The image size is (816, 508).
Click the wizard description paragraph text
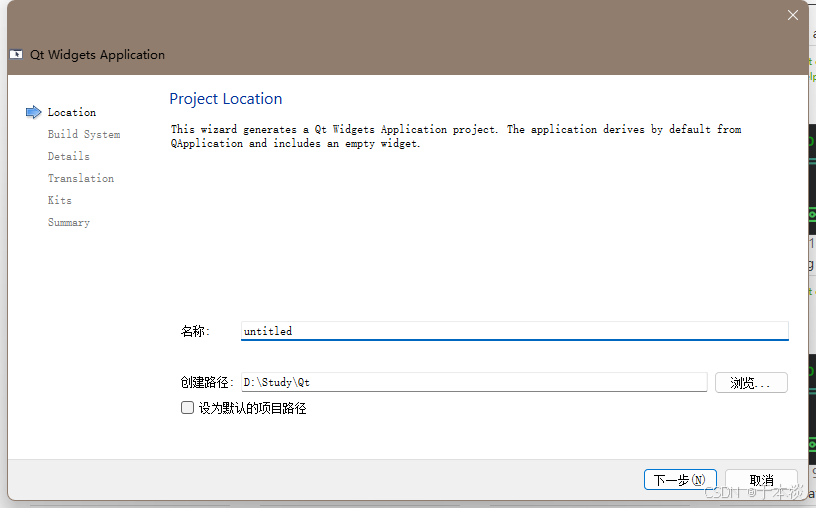[x=456, y=136]
